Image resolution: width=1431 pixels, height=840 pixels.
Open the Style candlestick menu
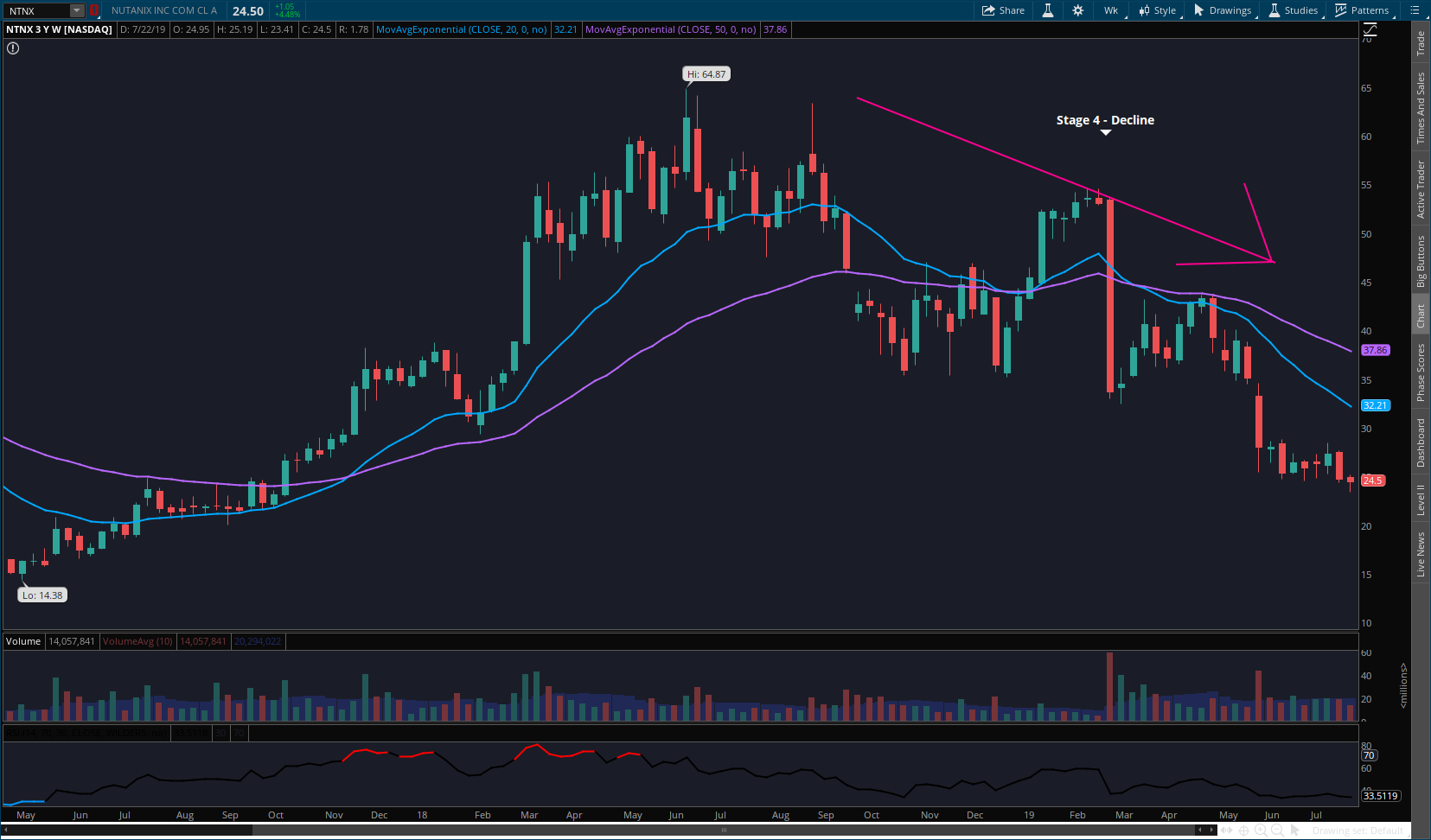coord(1158,10)
